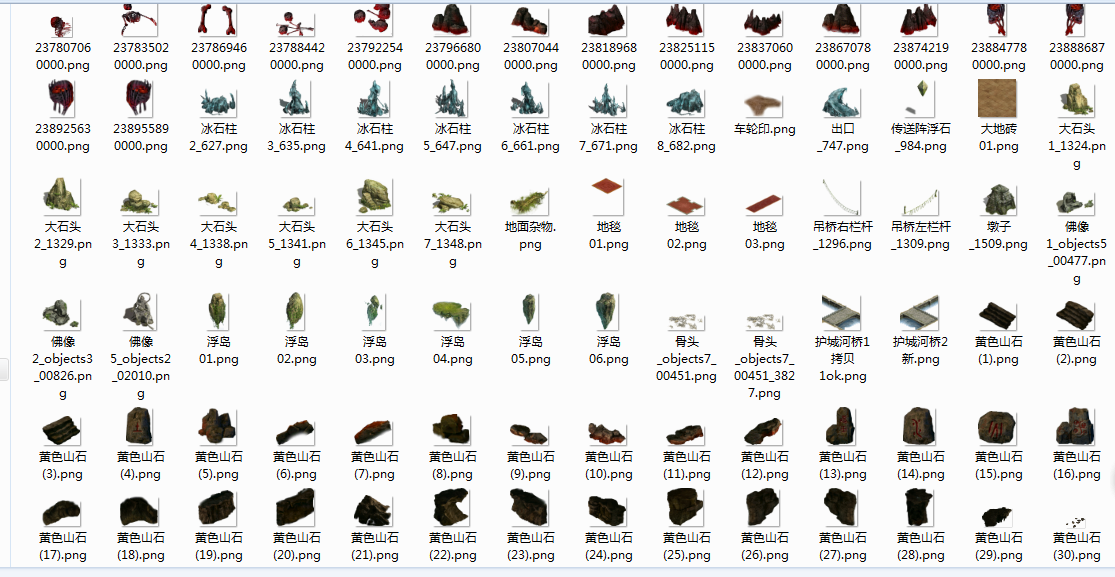Click the 浮岛05.png file name
This screenshot has width=1115, height=577.
click(x=530, y=350)
